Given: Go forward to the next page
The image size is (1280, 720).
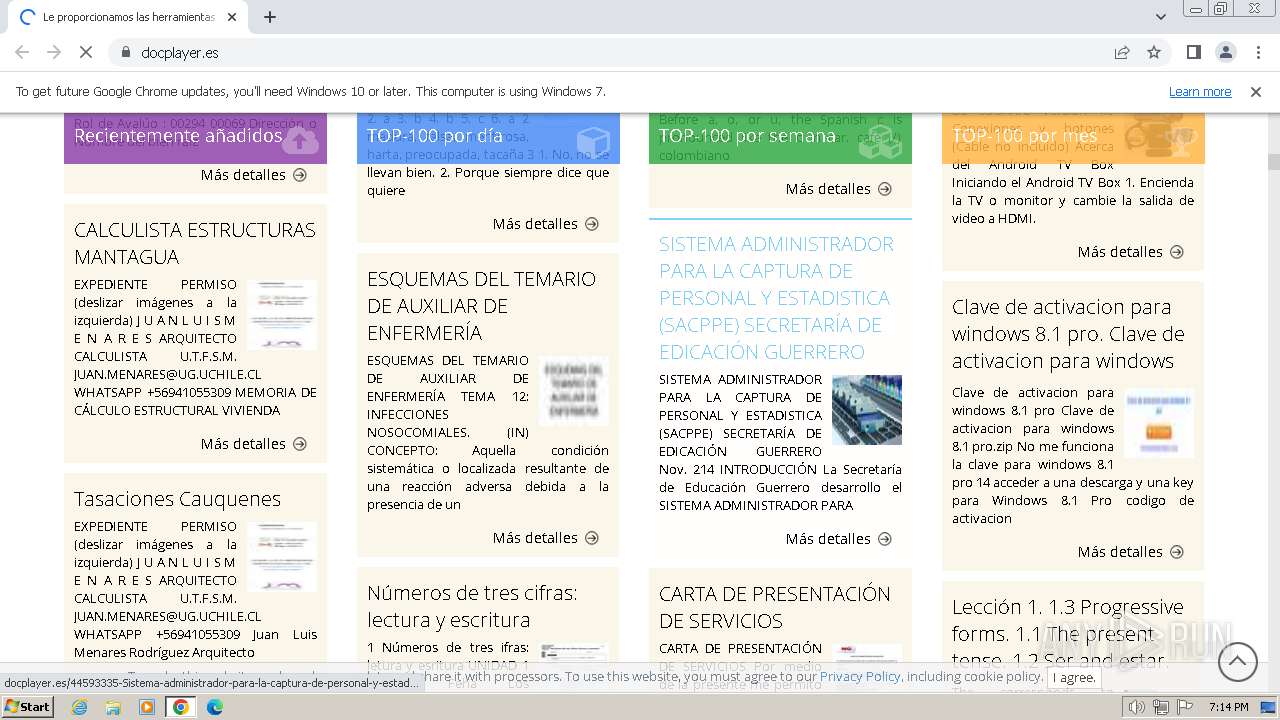Looking at the screenshot, I should click(x=54, y=52).
